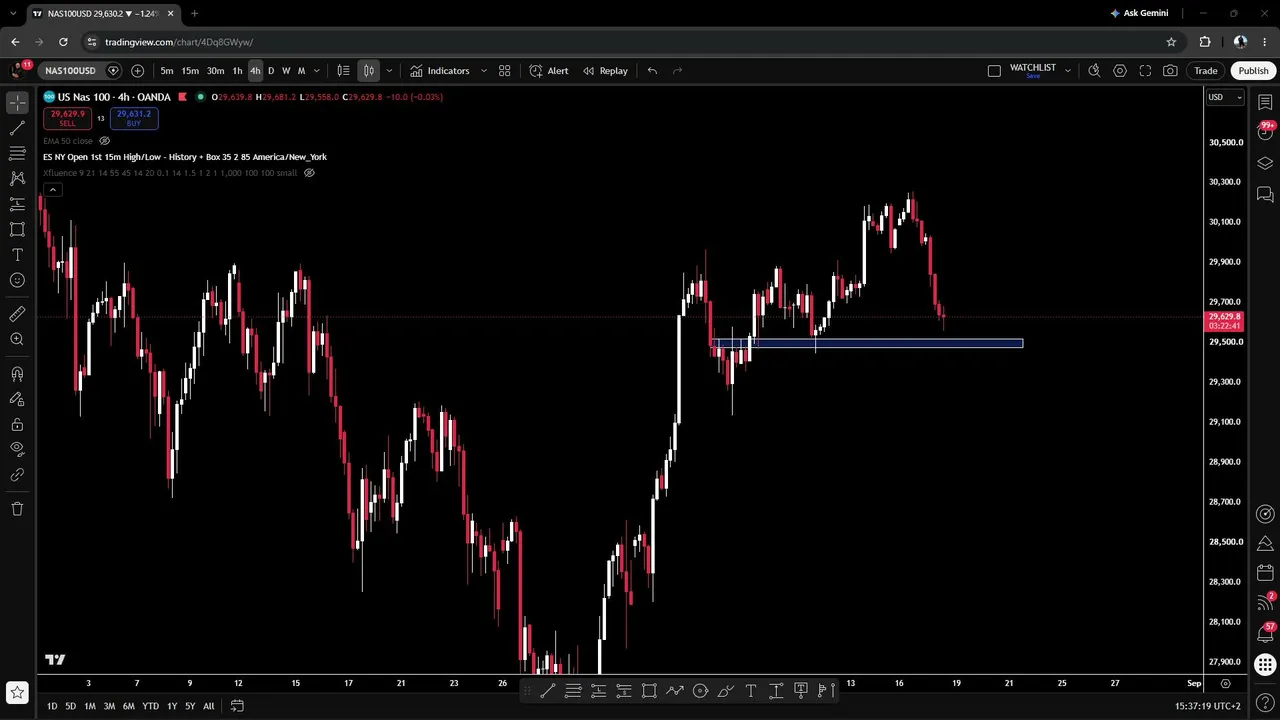Screen dimensions: 1280x720
Task: Expand the favorite indicators dropdown arrow
Action: point(484,71)
